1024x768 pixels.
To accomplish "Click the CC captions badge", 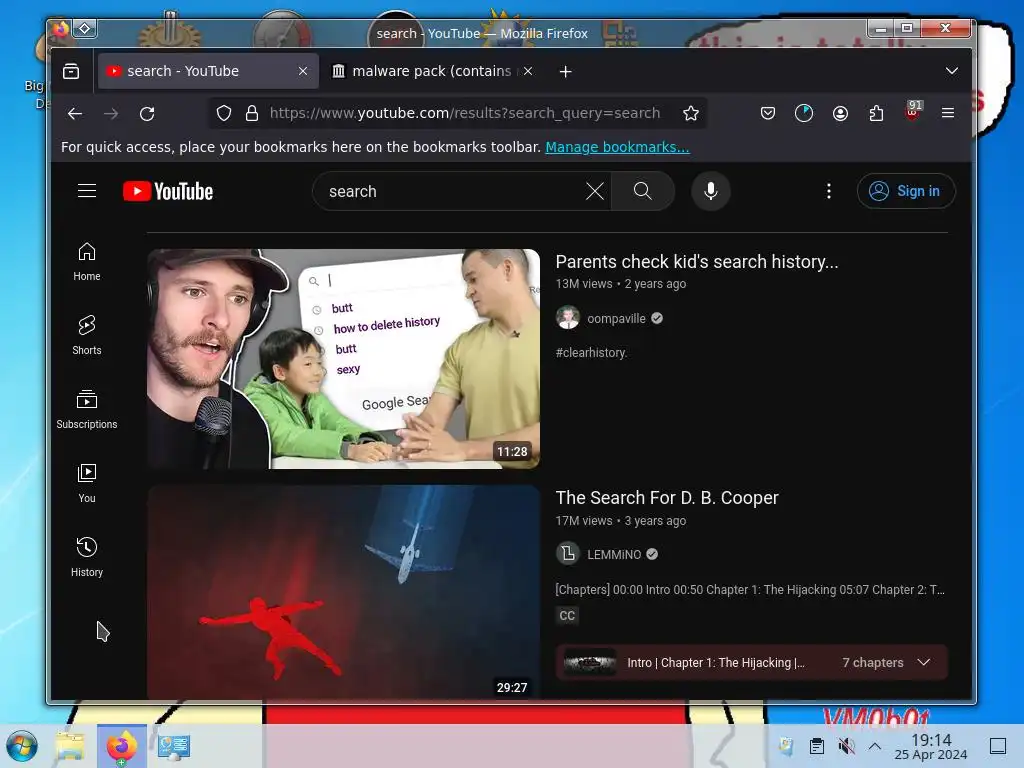I will 567,615.
